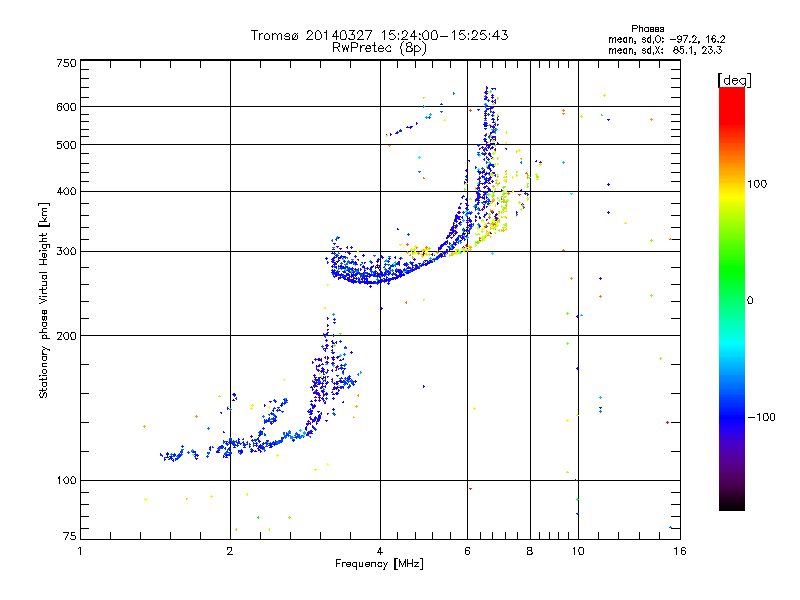Click the "Phases" header text
The image size is (800, 600).
pos(647,29)
